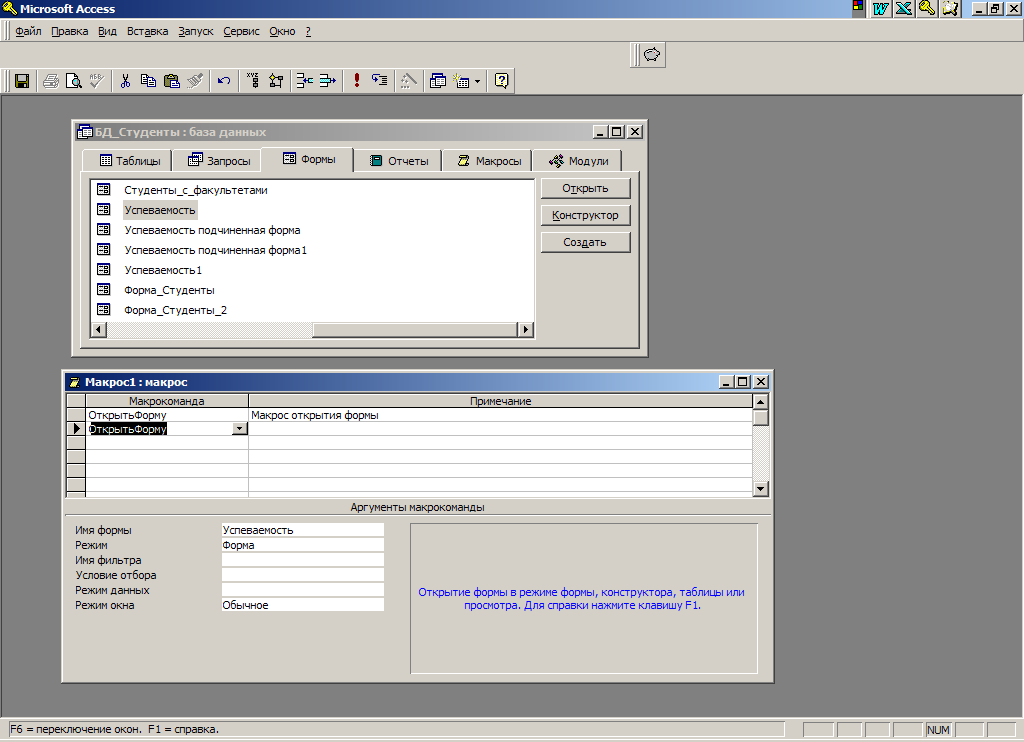Click the Format Painter brush icon

195,81
